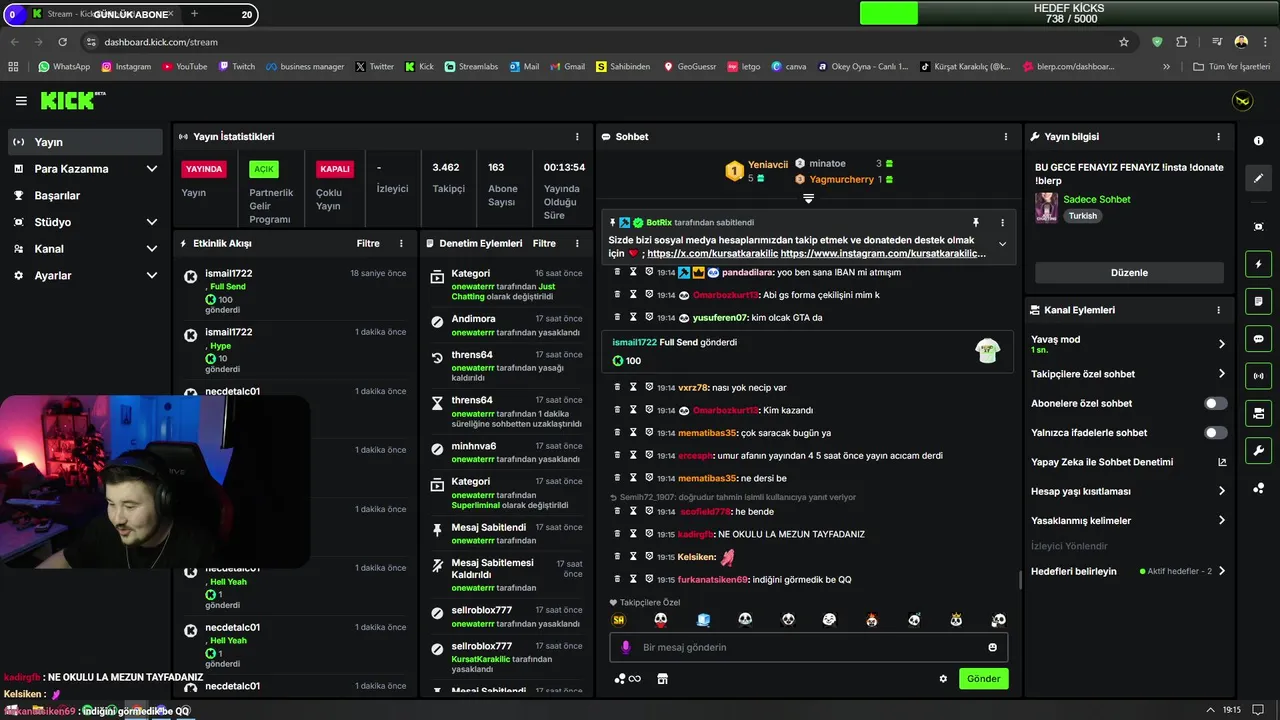Viewport: 1280px width, 720px height.
Task: Click the channel points infinity icon below the message box
Action: tap(628, 679)
